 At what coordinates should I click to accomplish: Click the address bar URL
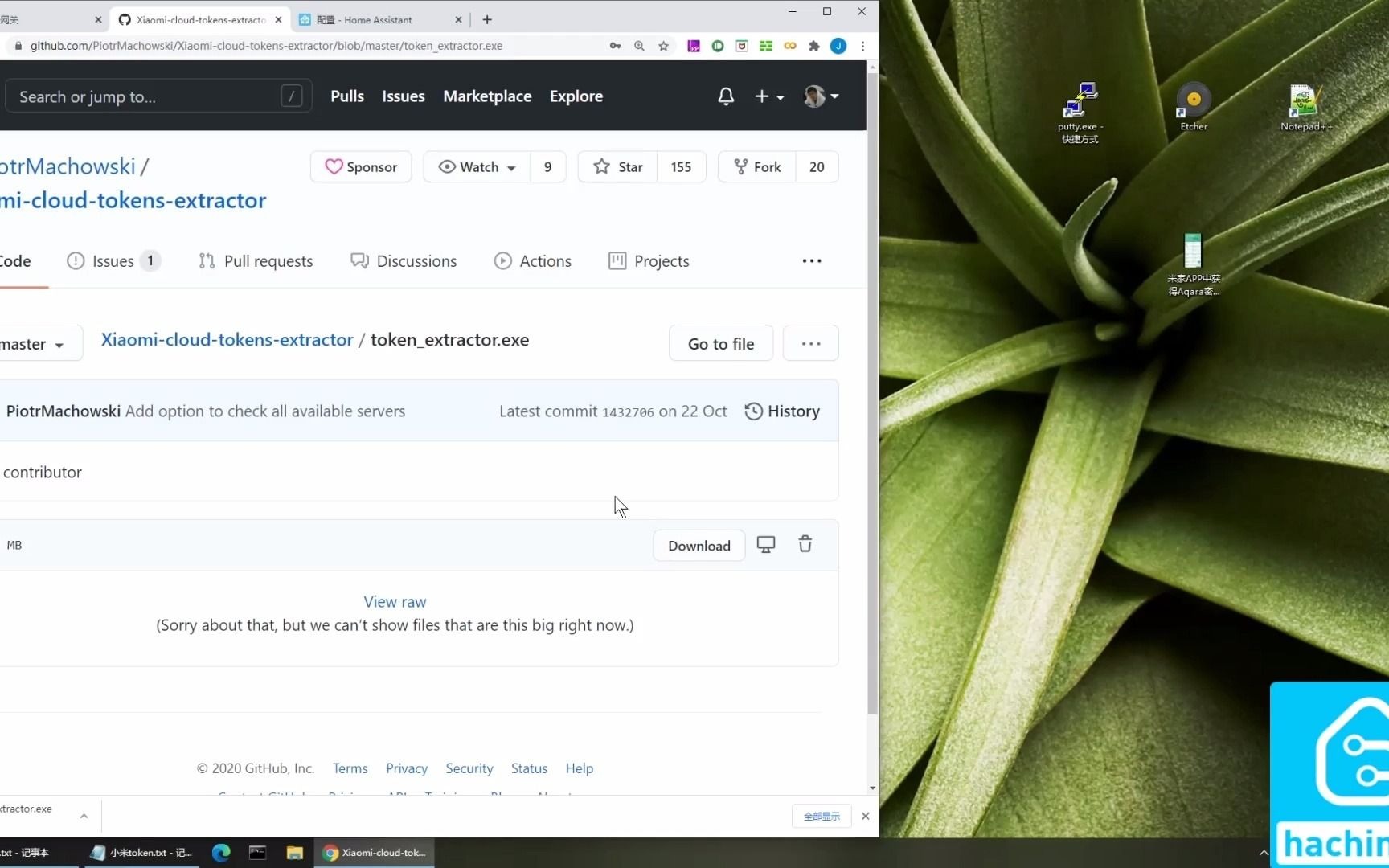tap(266, 46)
